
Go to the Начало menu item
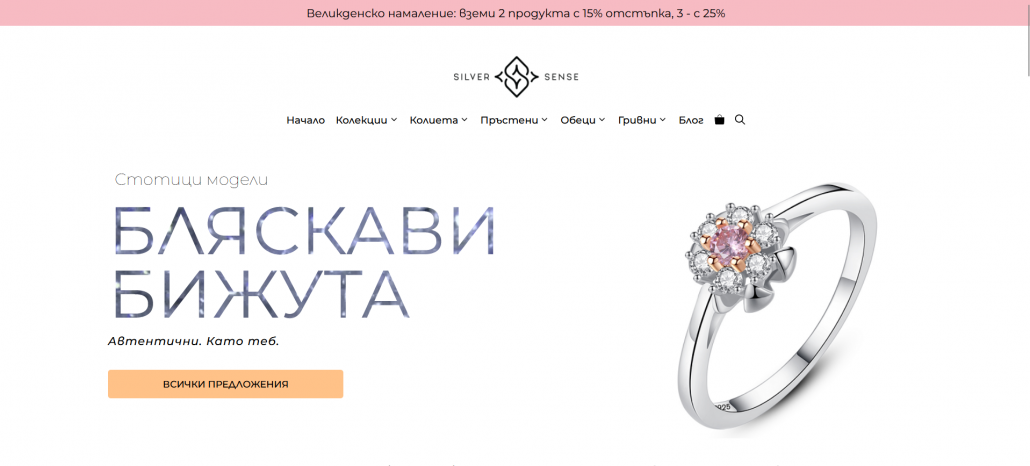tap(305, 120)
